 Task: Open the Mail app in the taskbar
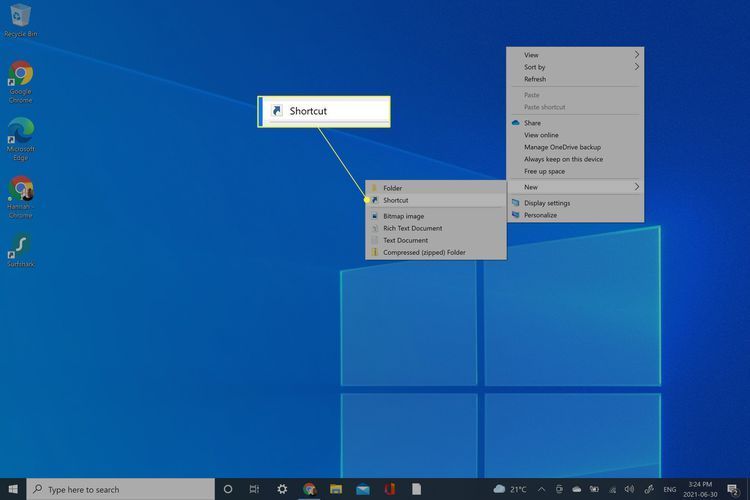click(362, 489)
